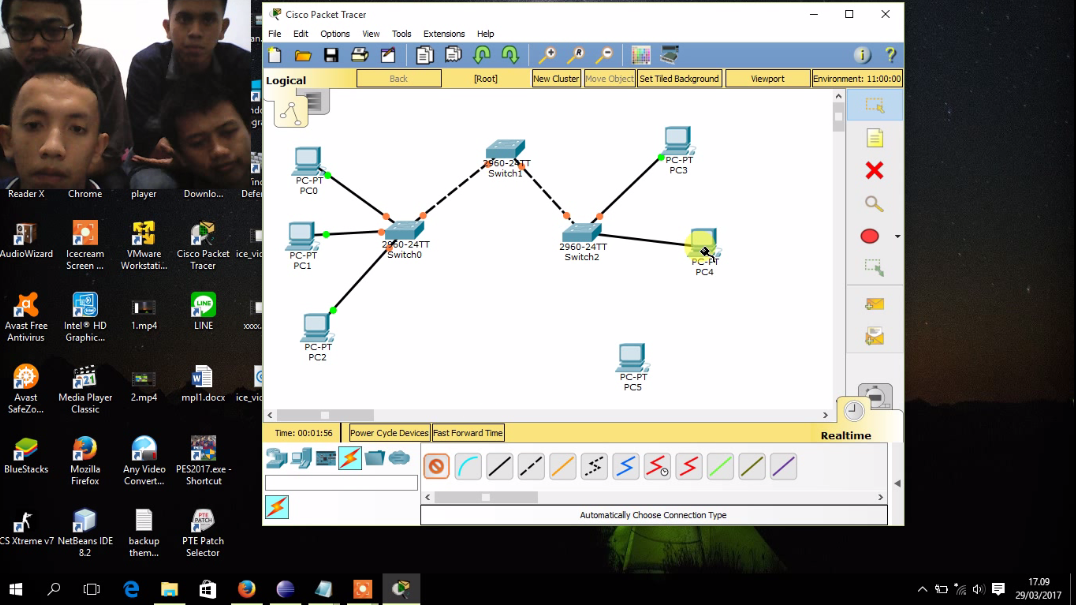Save network with floppy disk icon
The width and height of the screenshot is (1076, 605).
331,55
